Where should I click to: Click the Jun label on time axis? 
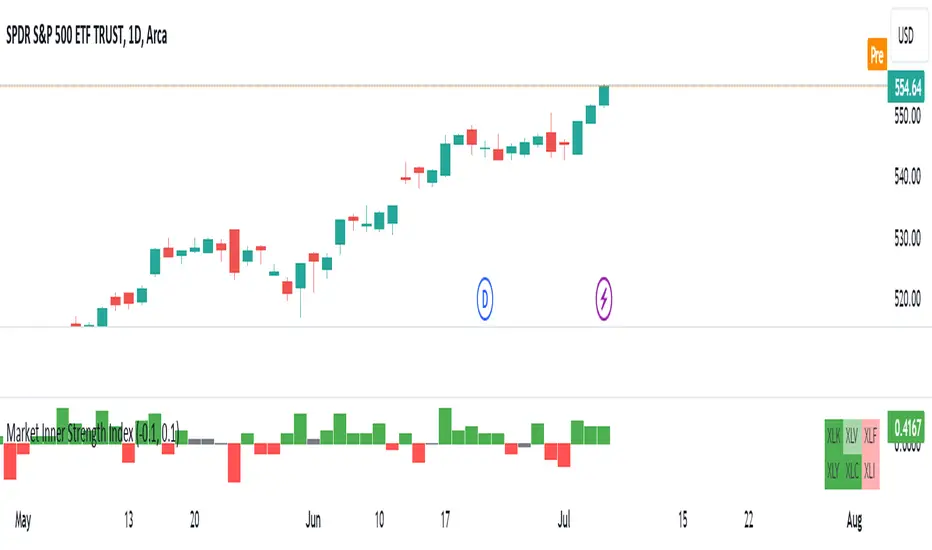313,521
